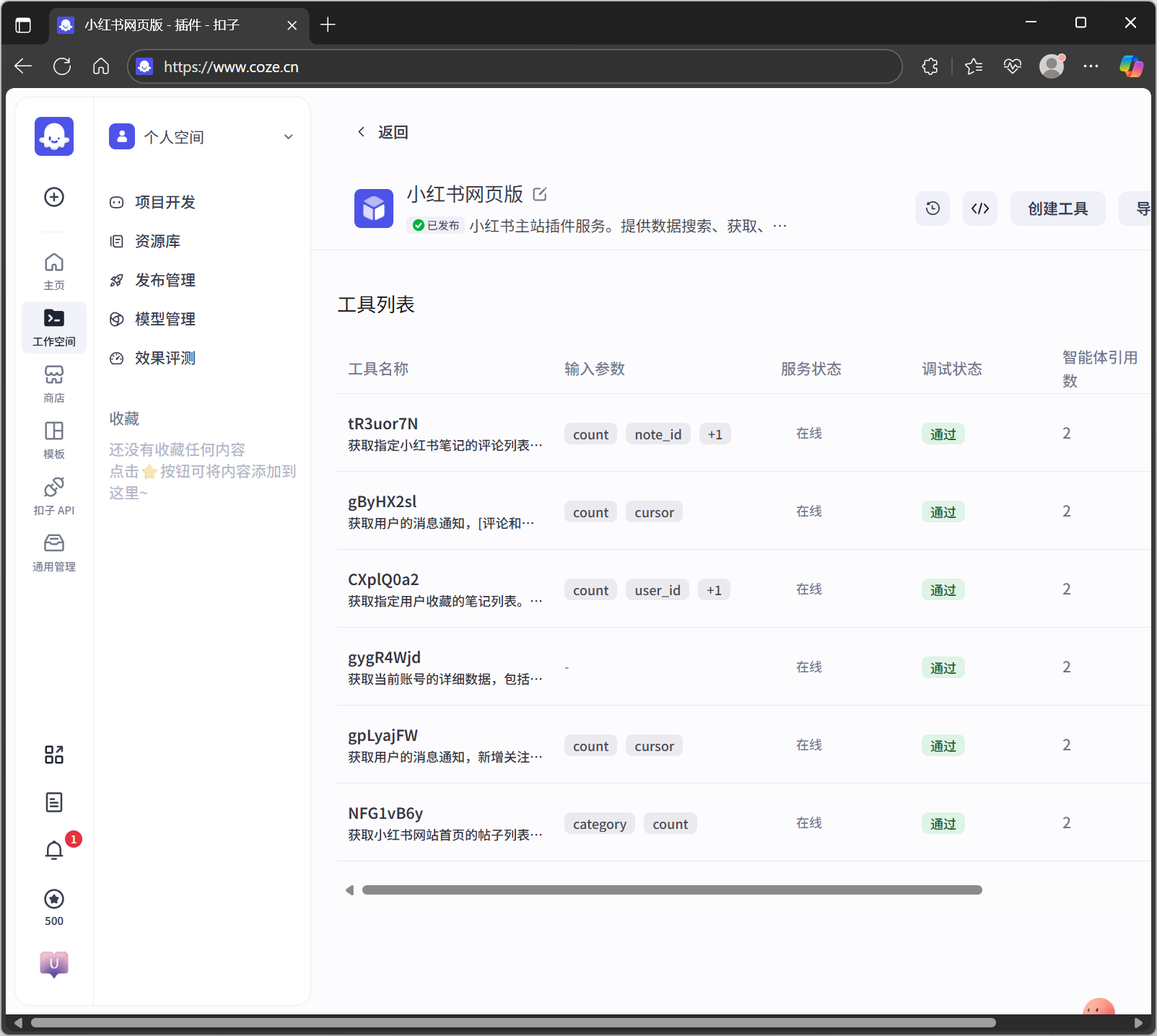Click 已发布 published badge
The width and height of the screenshot is (1157, 1036).
(436, 226)
